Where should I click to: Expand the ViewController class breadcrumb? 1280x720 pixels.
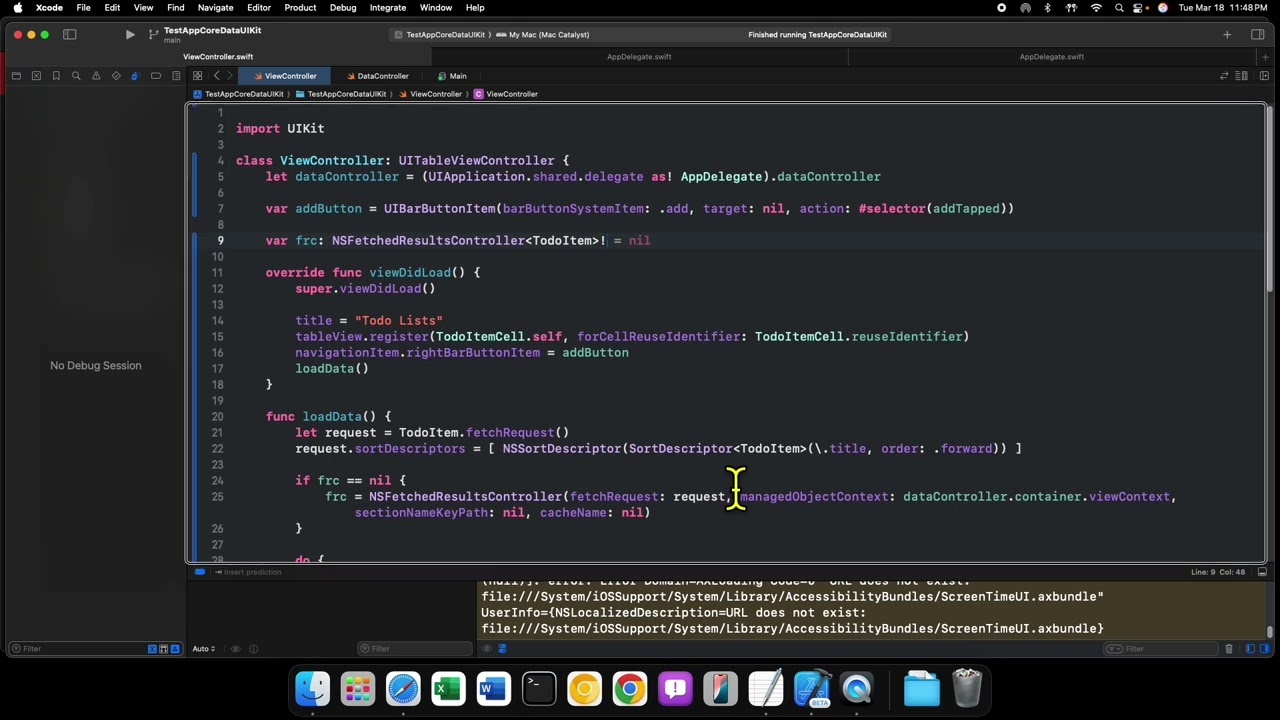click(x=506, y=94)
